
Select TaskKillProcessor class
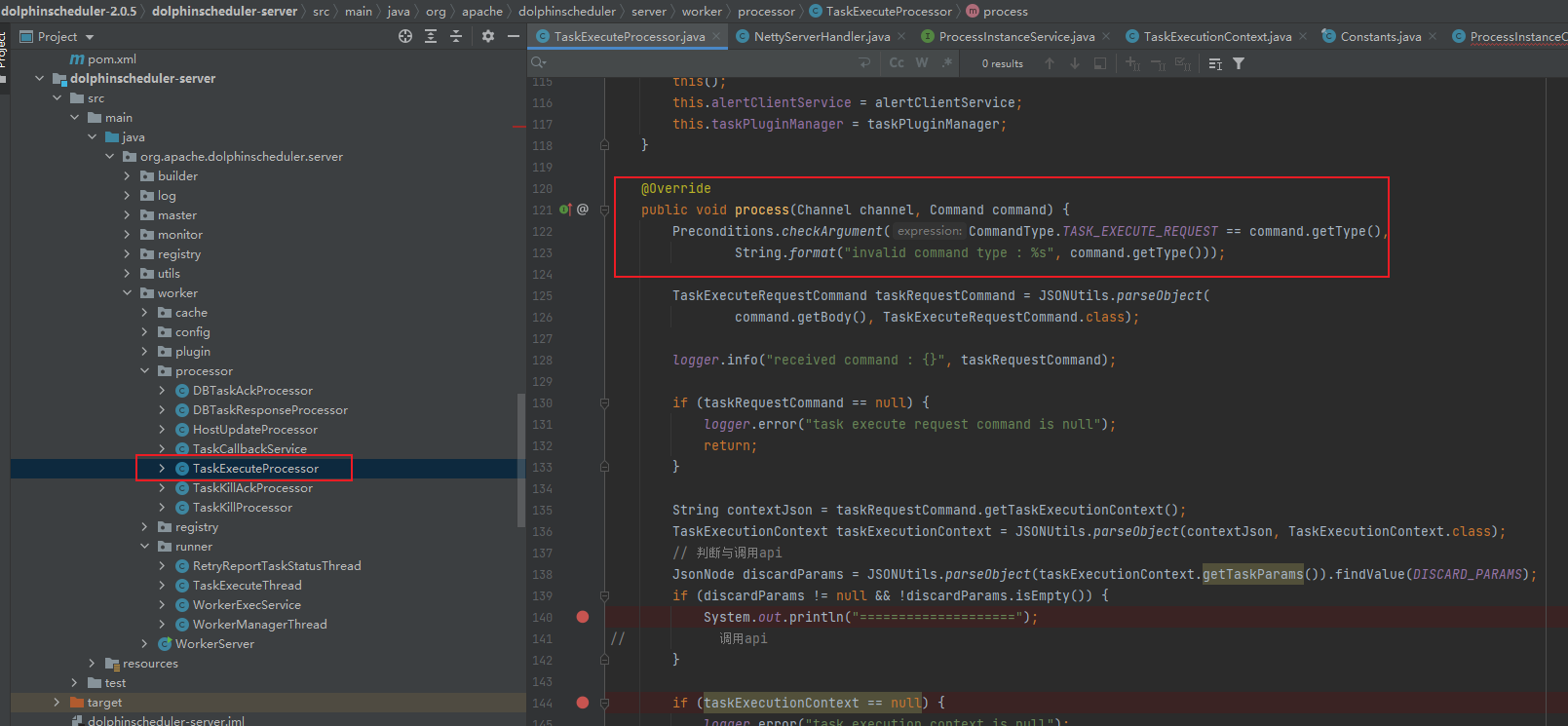point(243,508)
